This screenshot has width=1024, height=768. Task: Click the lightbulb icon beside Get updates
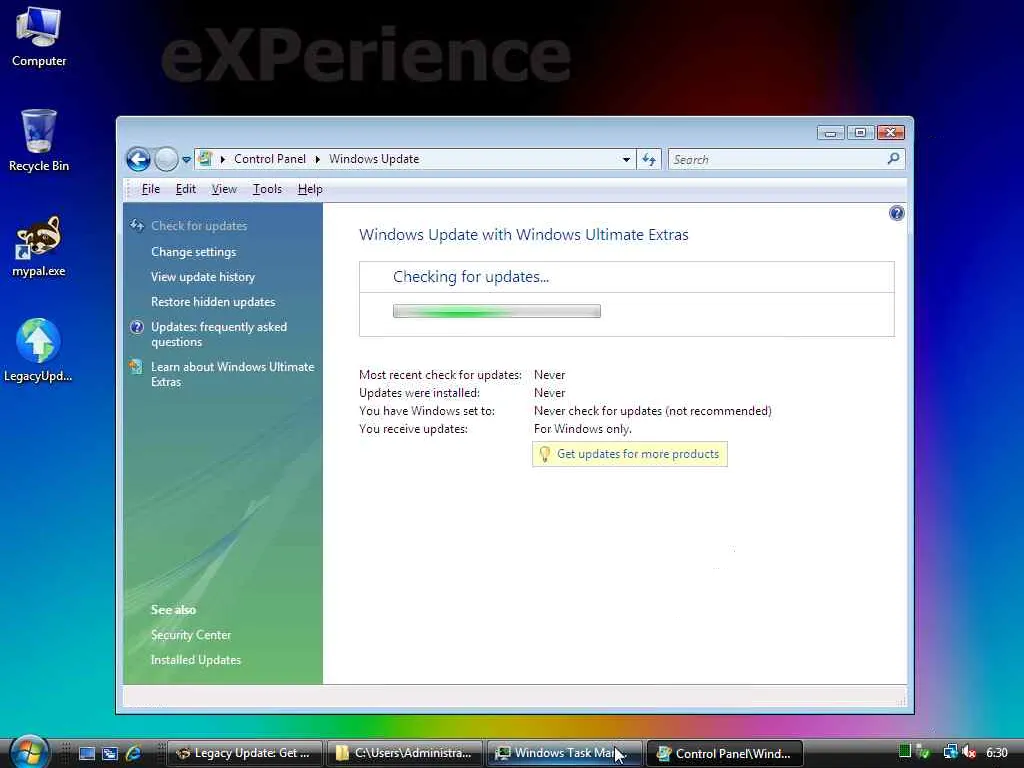(544, 454)
